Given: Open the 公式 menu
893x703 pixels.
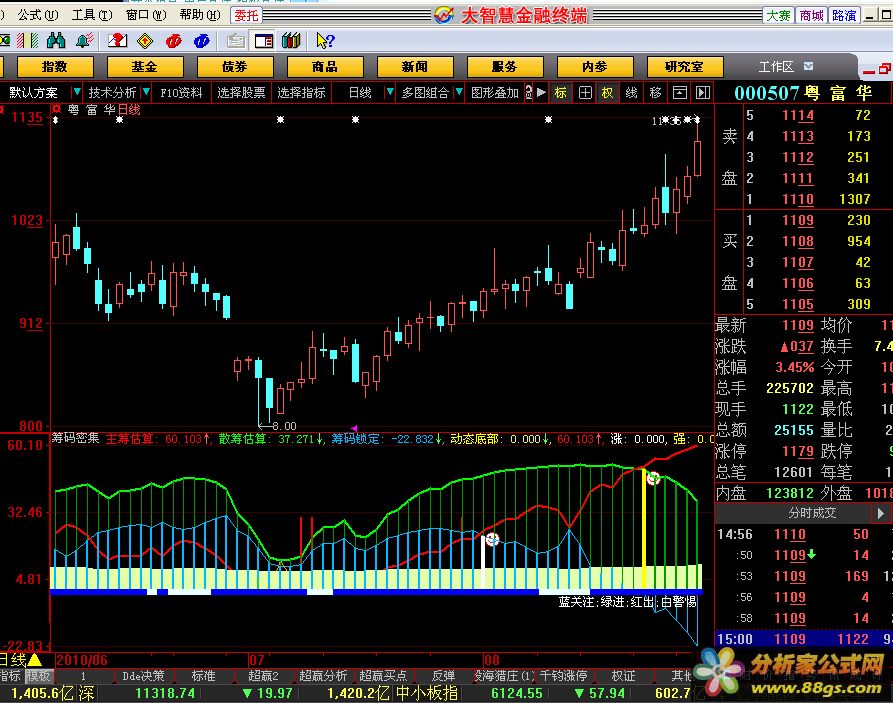Looking at the screenshot, I should pyautogui.click(x=37, y=15).
